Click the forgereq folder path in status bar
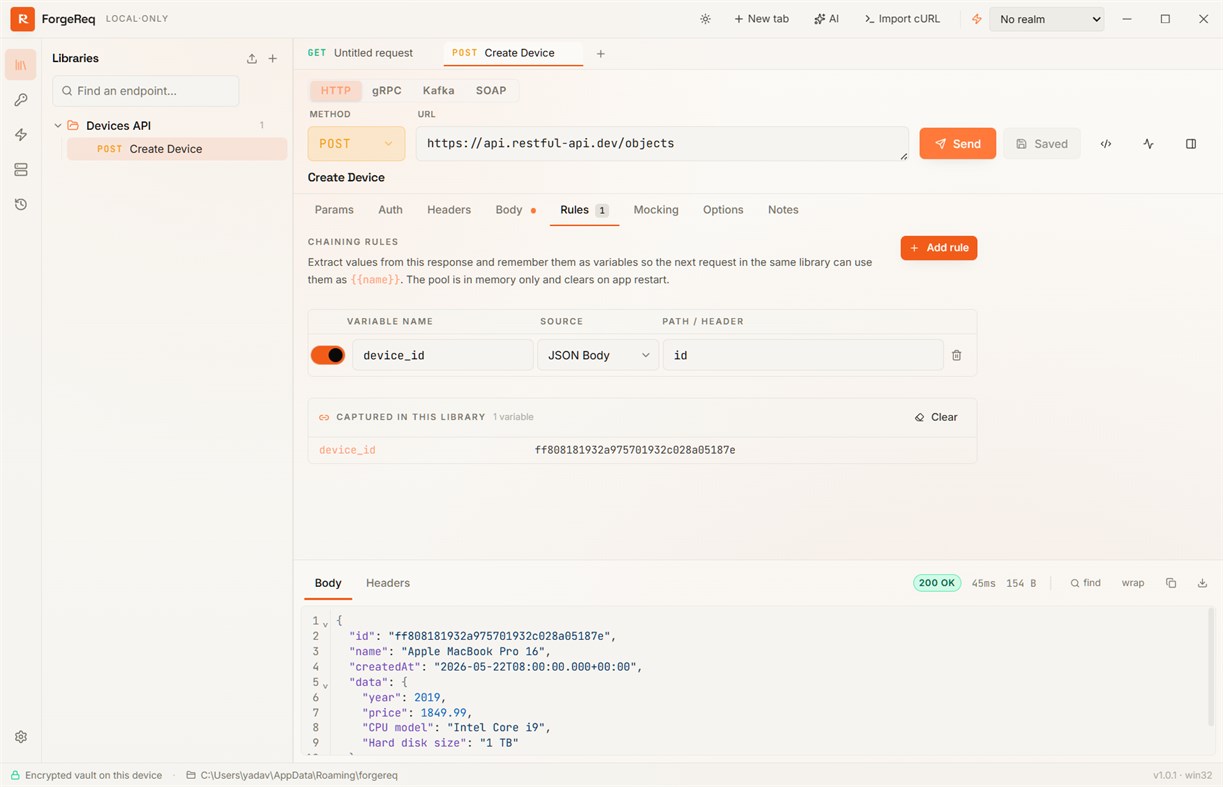 click(x=291, y=775)
